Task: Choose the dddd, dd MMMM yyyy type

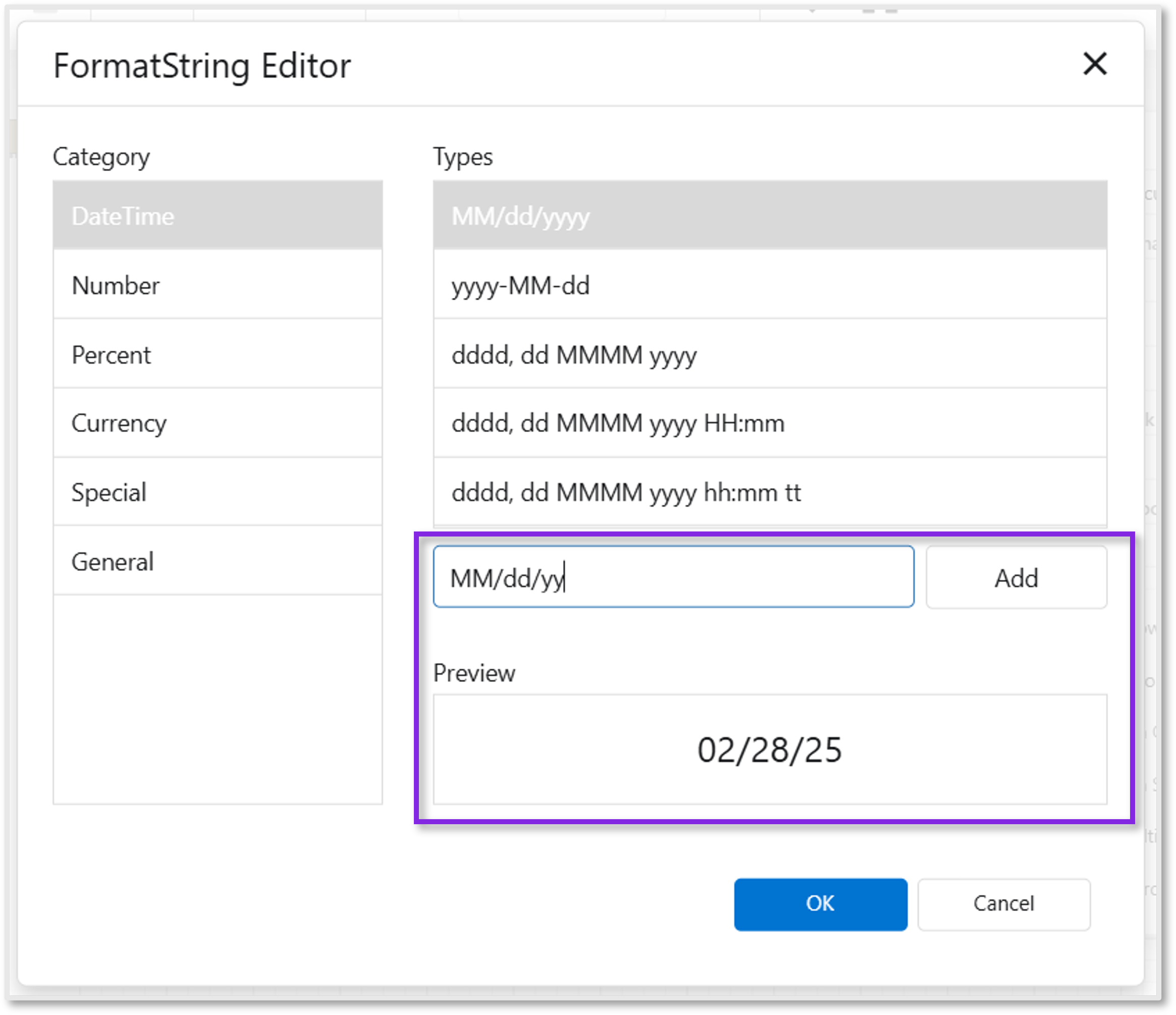Action: coord(770,355)
